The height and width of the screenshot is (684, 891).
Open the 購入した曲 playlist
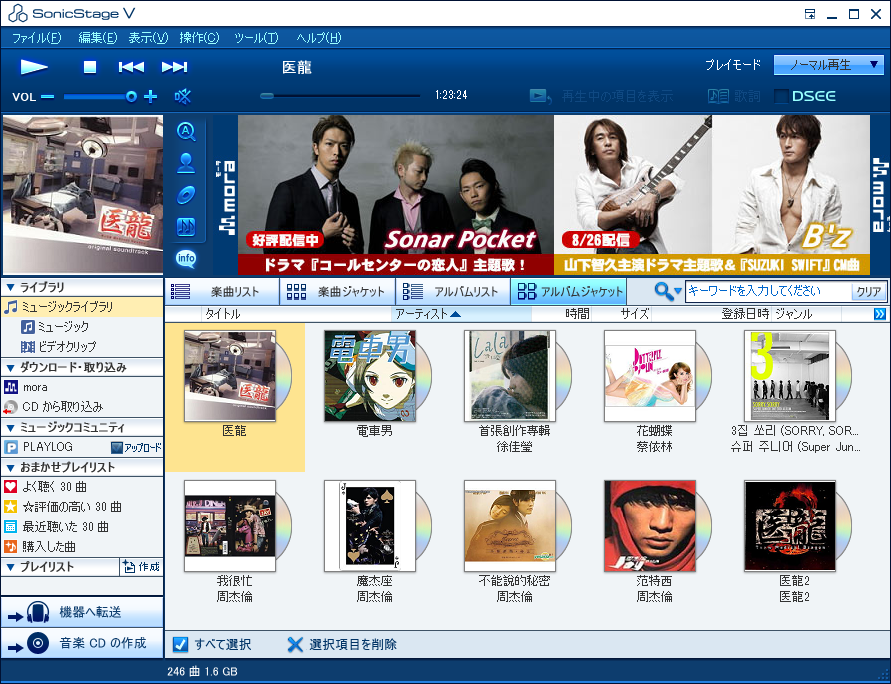coord(40,547)
